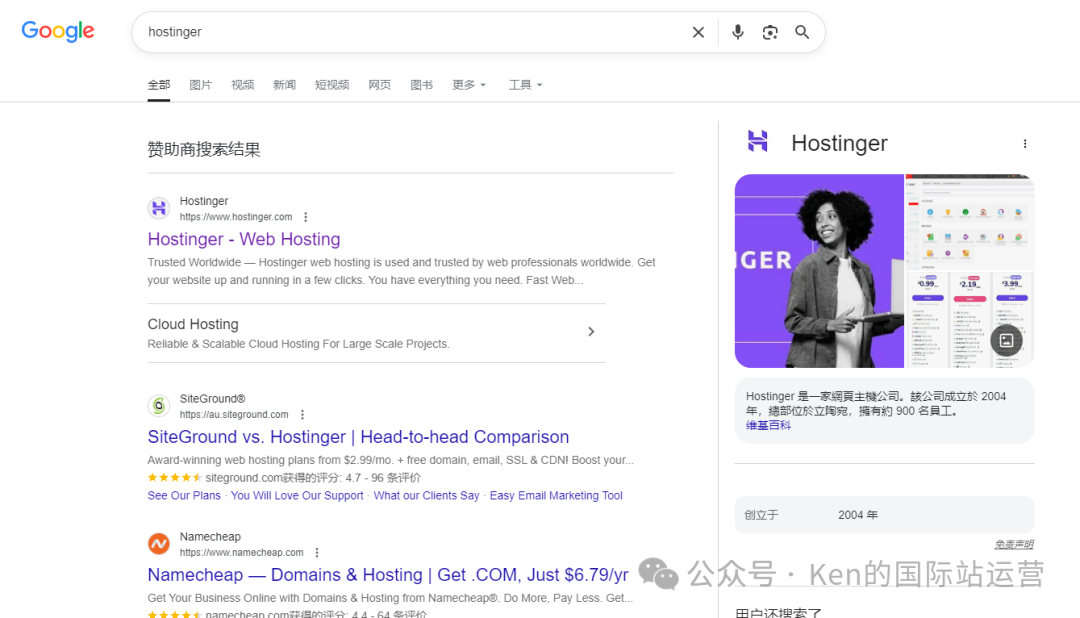The height and width of the screenshot is (618, 1080).
Task: Open knowledge panel more options menu
Action: 1025,143
